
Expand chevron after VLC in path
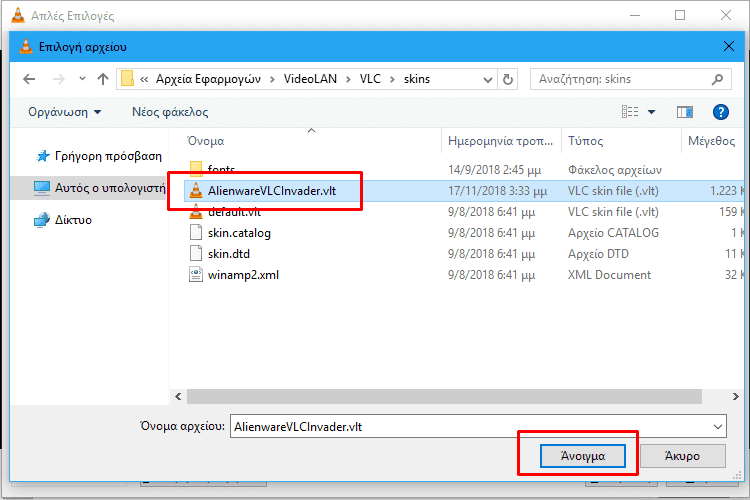click(x=392, y=79)
